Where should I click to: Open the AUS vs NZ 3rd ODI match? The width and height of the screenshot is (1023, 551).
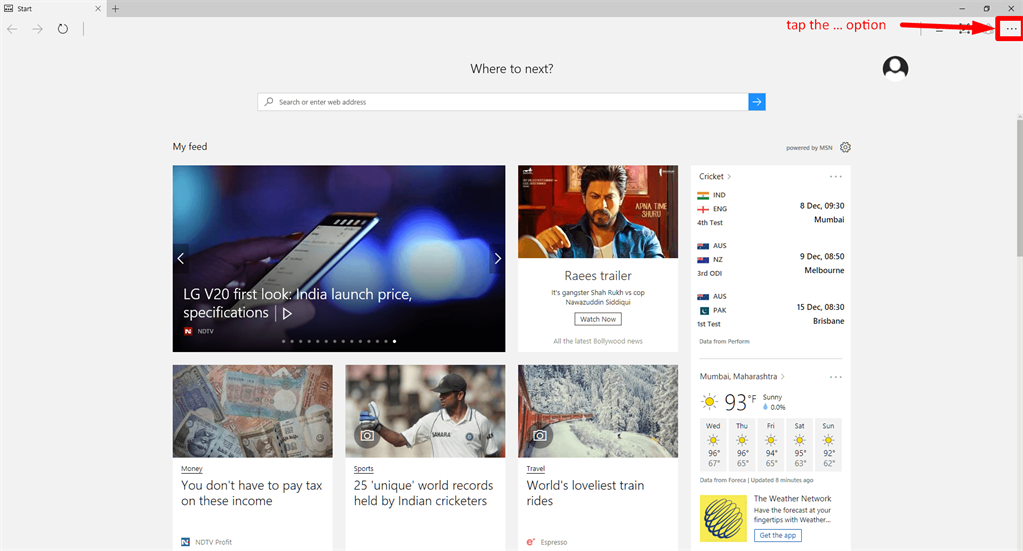[771, 260]
